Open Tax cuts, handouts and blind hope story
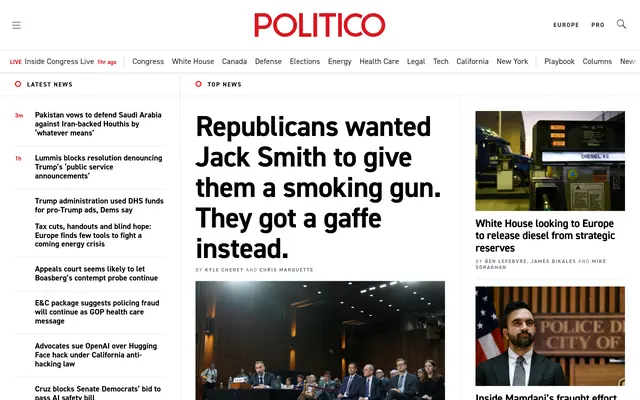The width and height of the screenshot is (640, 400). tap(93, 235)
